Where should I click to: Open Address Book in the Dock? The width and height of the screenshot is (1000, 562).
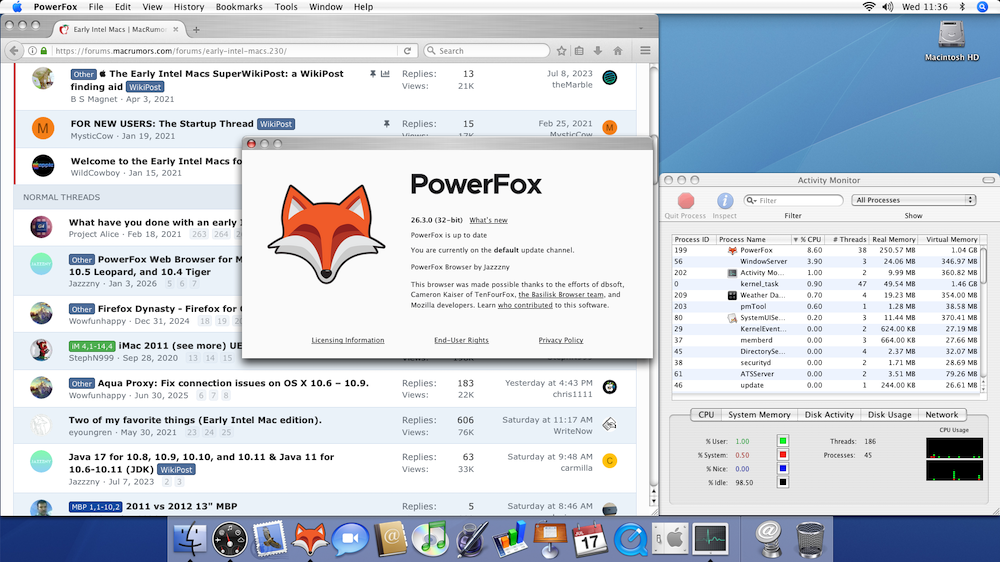pos(390,540)
